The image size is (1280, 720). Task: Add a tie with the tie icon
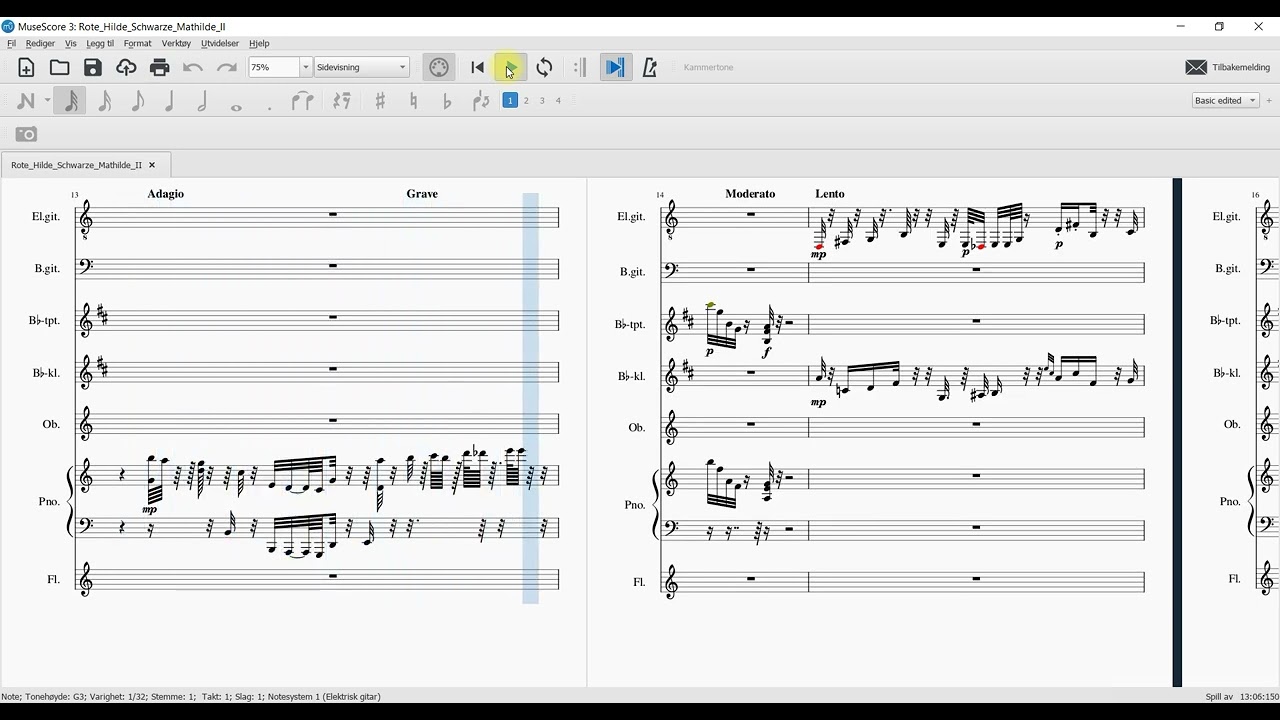[x=303, y=101]
